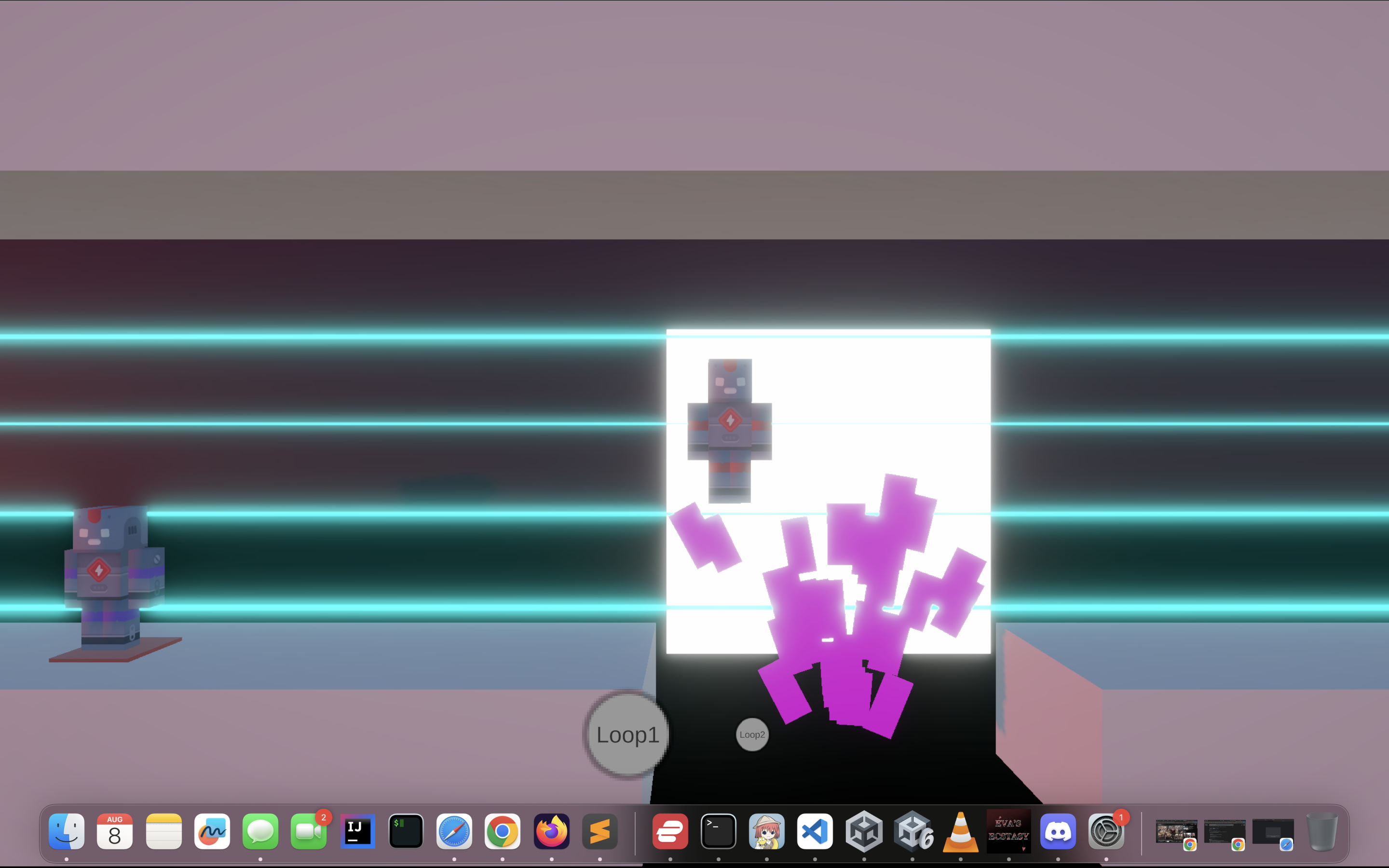Open Google Chrome from the dock
This screenshot has height=868, width=1389.
coord(503,831)
